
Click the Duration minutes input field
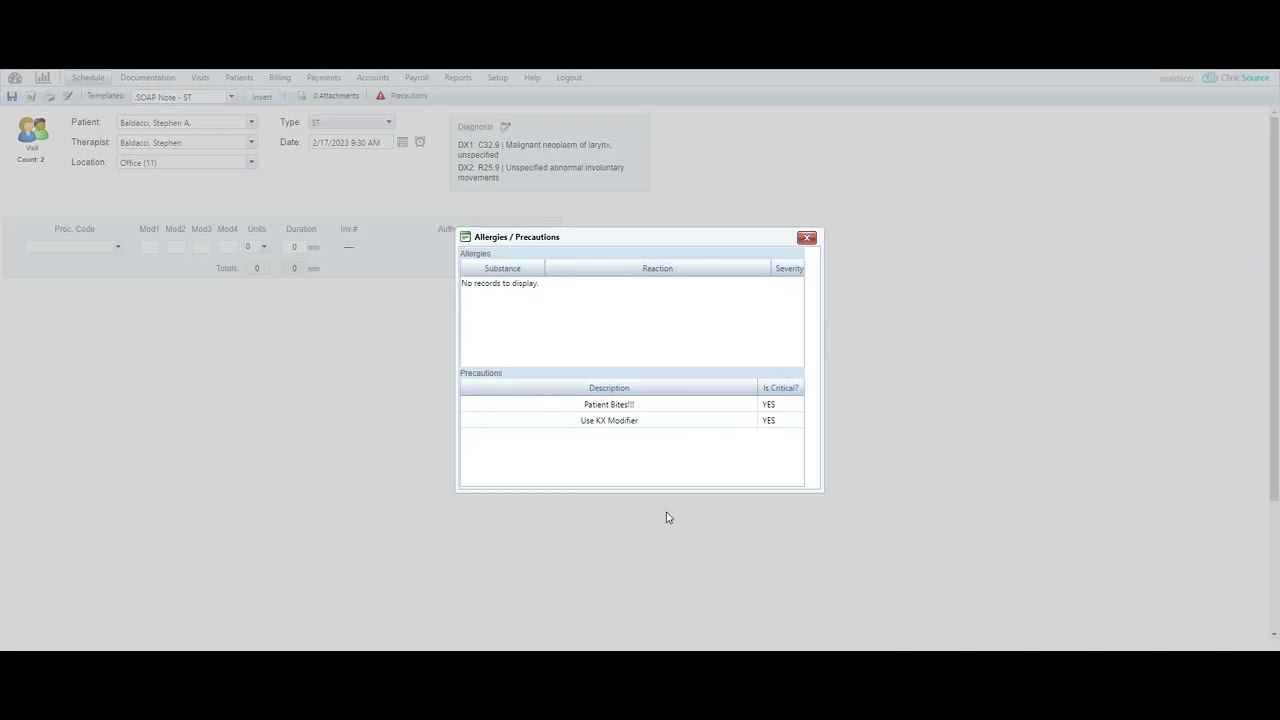tap(293, 247)
